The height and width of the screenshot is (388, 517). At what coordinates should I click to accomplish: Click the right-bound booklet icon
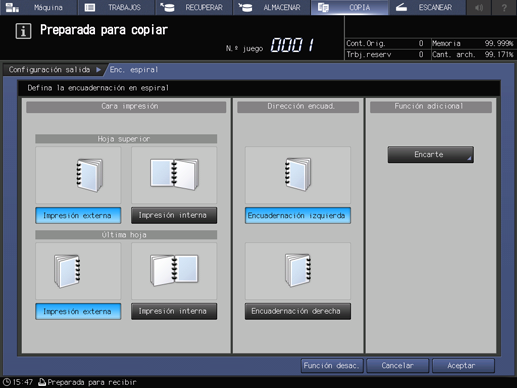click(298, 271)
